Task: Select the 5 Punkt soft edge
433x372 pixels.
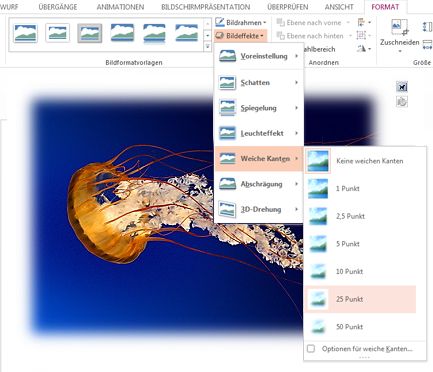Action: coord(360,244)
